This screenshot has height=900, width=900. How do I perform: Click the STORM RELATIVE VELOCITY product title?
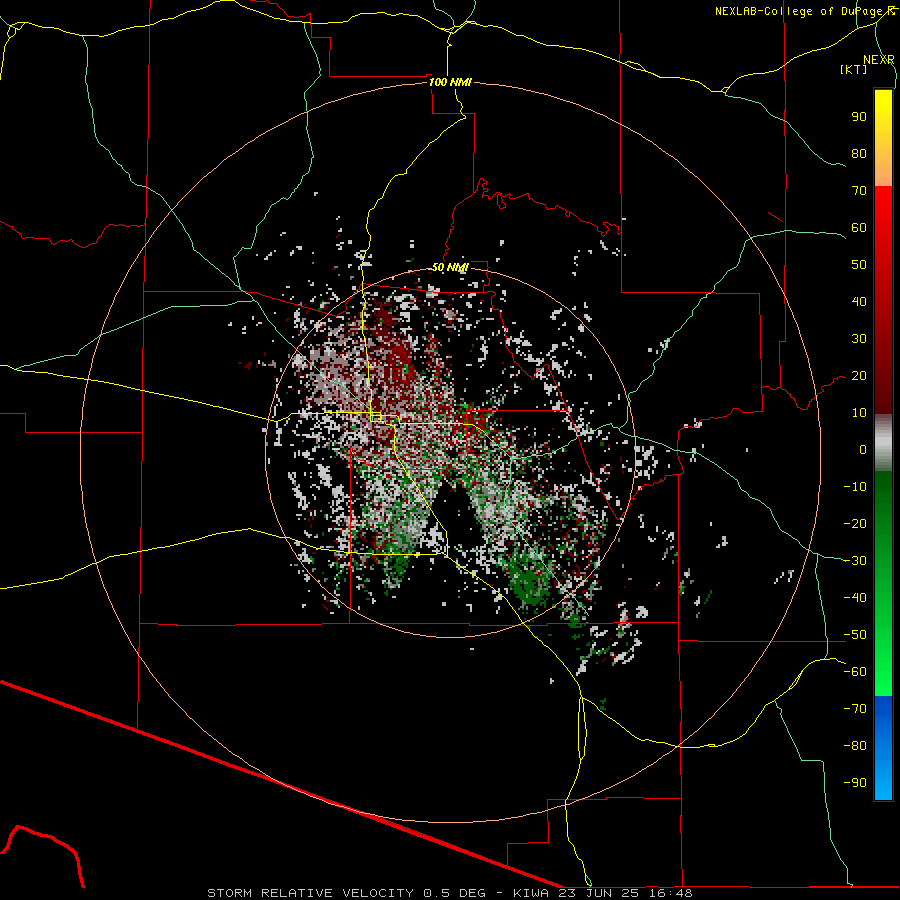coord(310,893)
